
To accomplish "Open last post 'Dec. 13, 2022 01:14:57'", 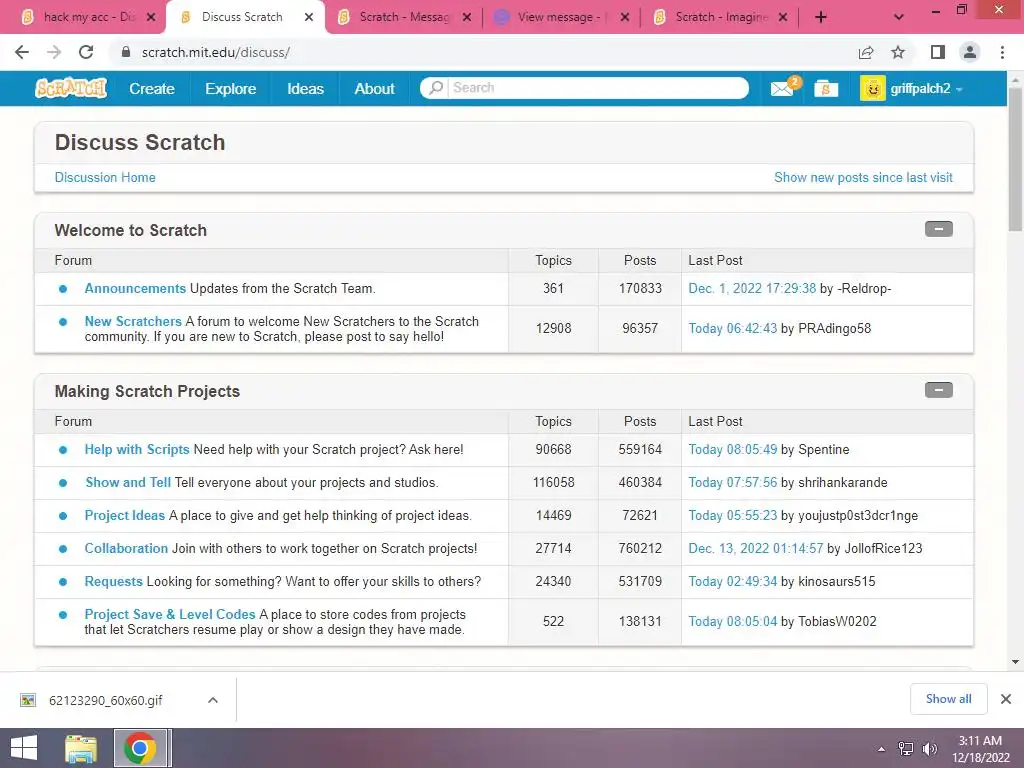I will (756, 549).
